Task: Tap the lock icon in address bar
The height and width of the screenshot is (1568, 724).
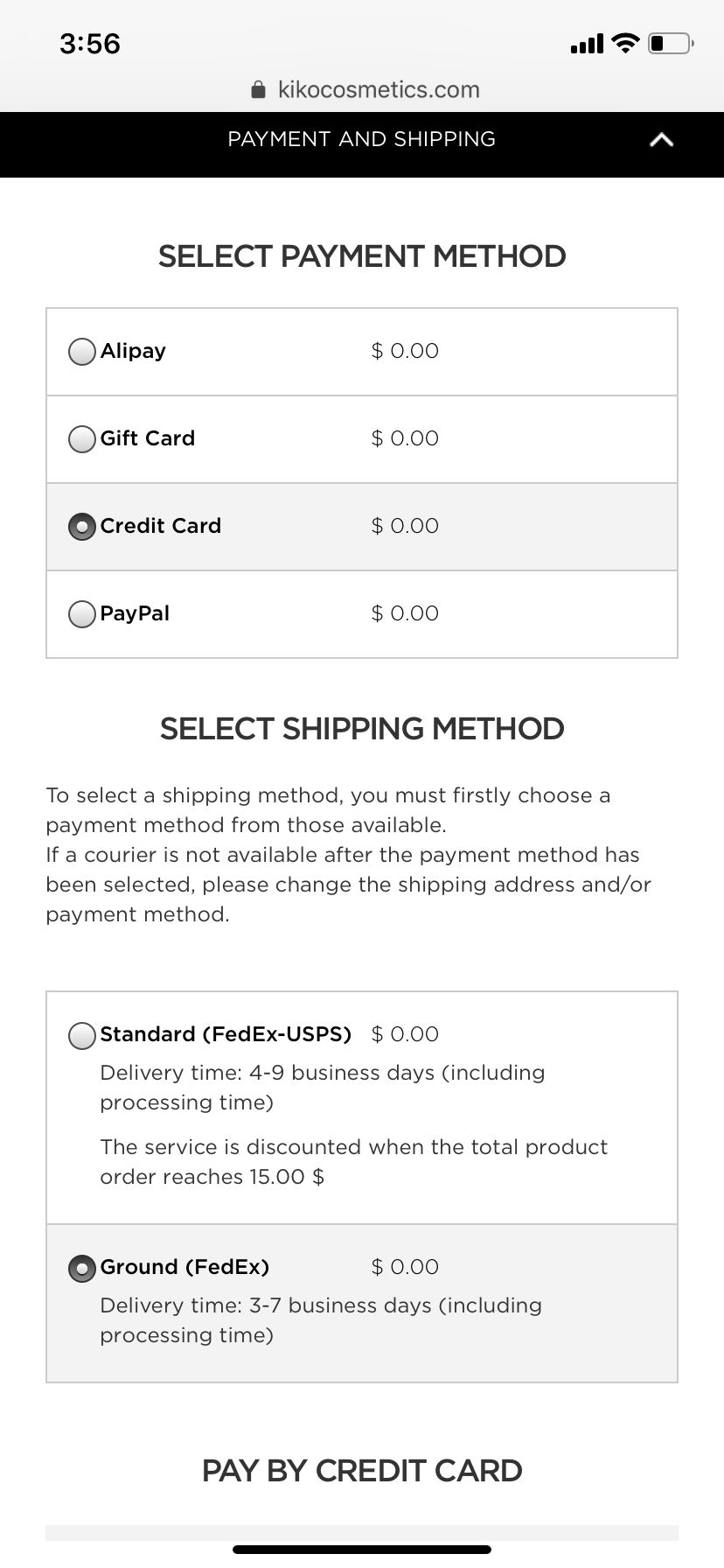Action: [258, 90]
